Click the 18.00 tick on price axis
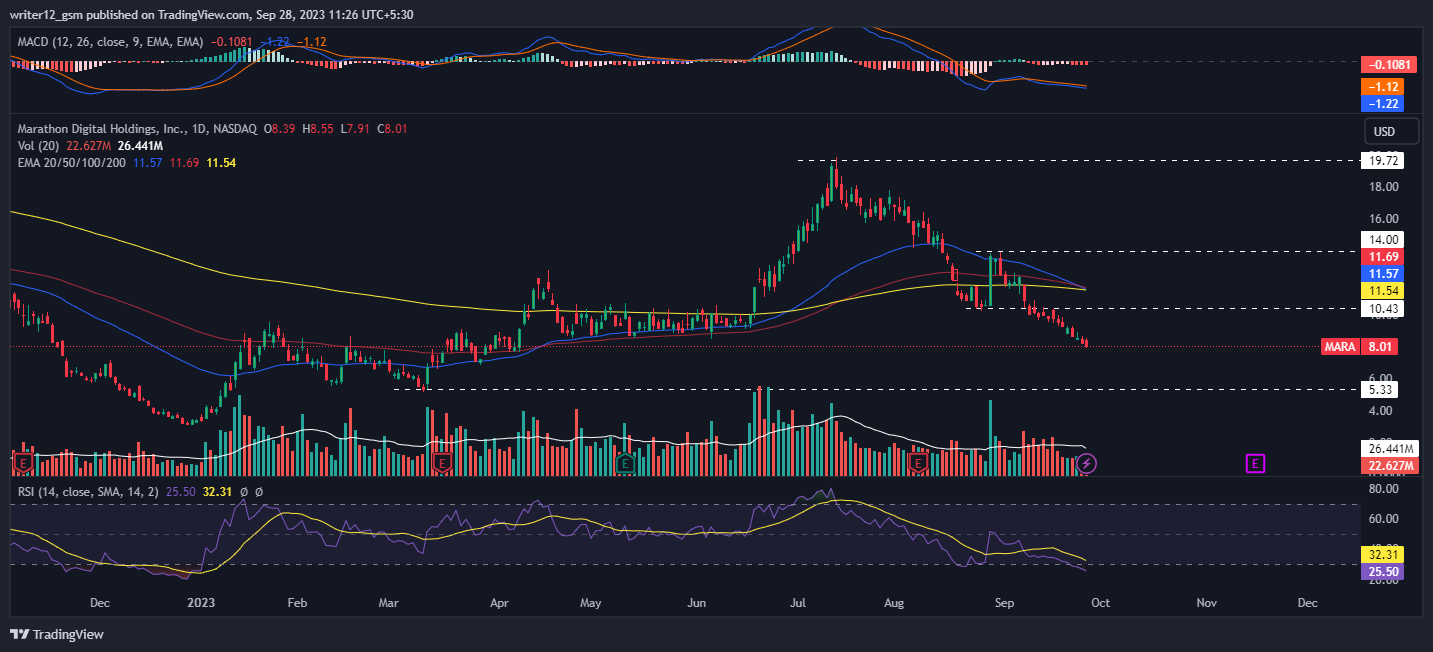This screenshot has height=652, width=1433. coord(1384,187)
